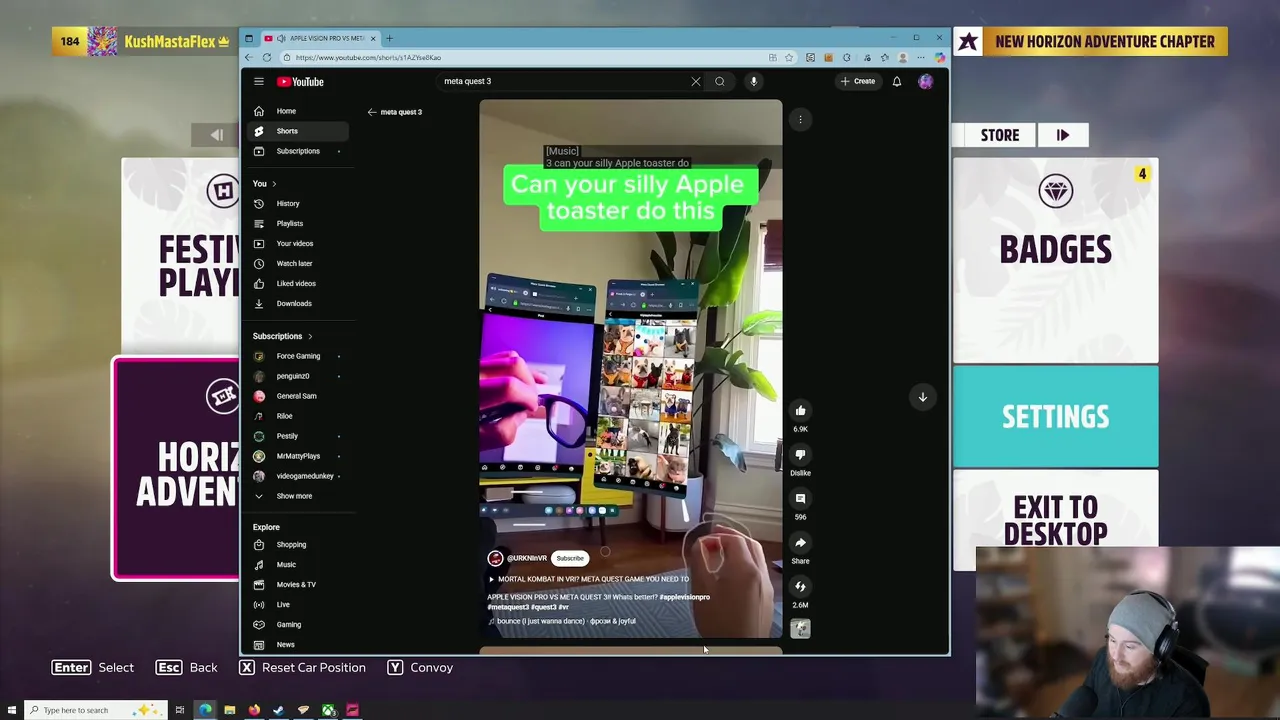1280x720 pixels.
Task: Open Force Gaming channel subscription
Action: (x=298, y=356)
